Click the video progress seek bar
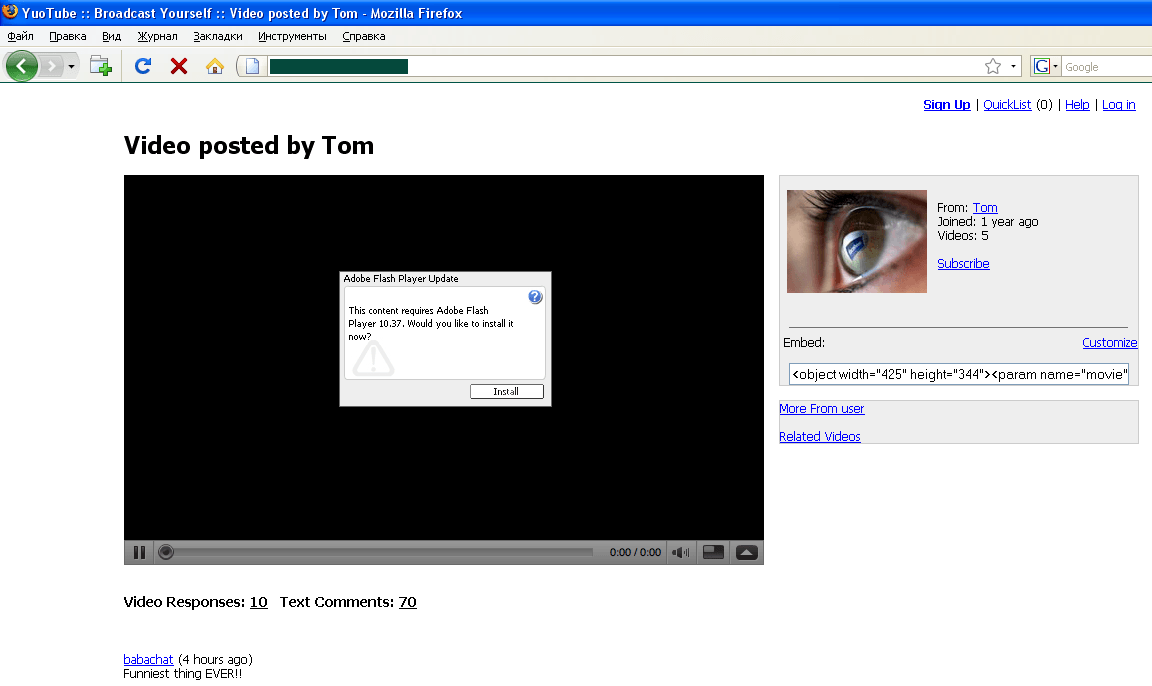The height and width of the screenshot is (686, 1152). (382, 552)
